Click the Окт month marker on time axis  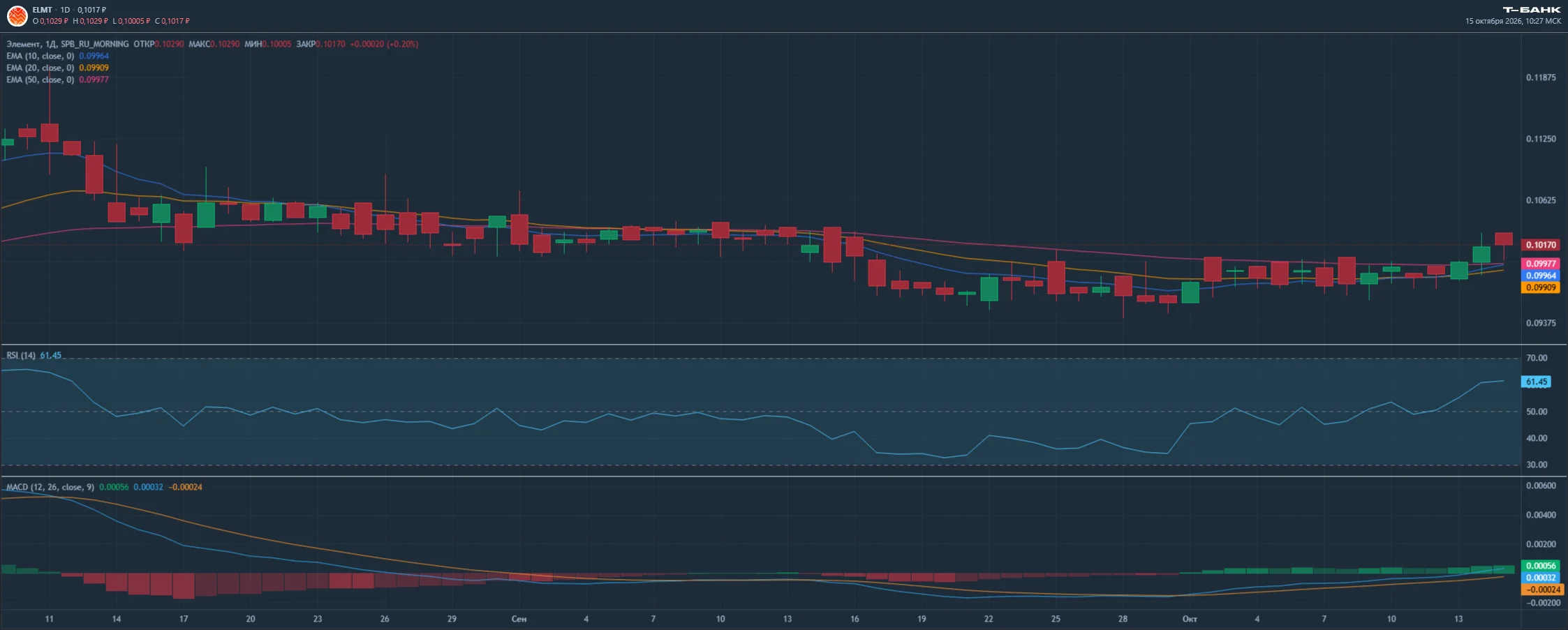click(x=1190, y=619)
